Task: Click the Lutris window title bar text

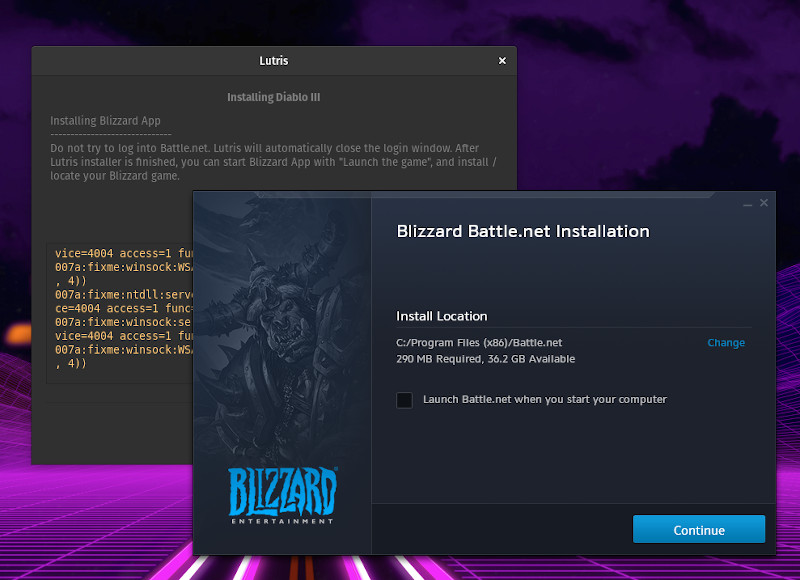Action: 273,61
